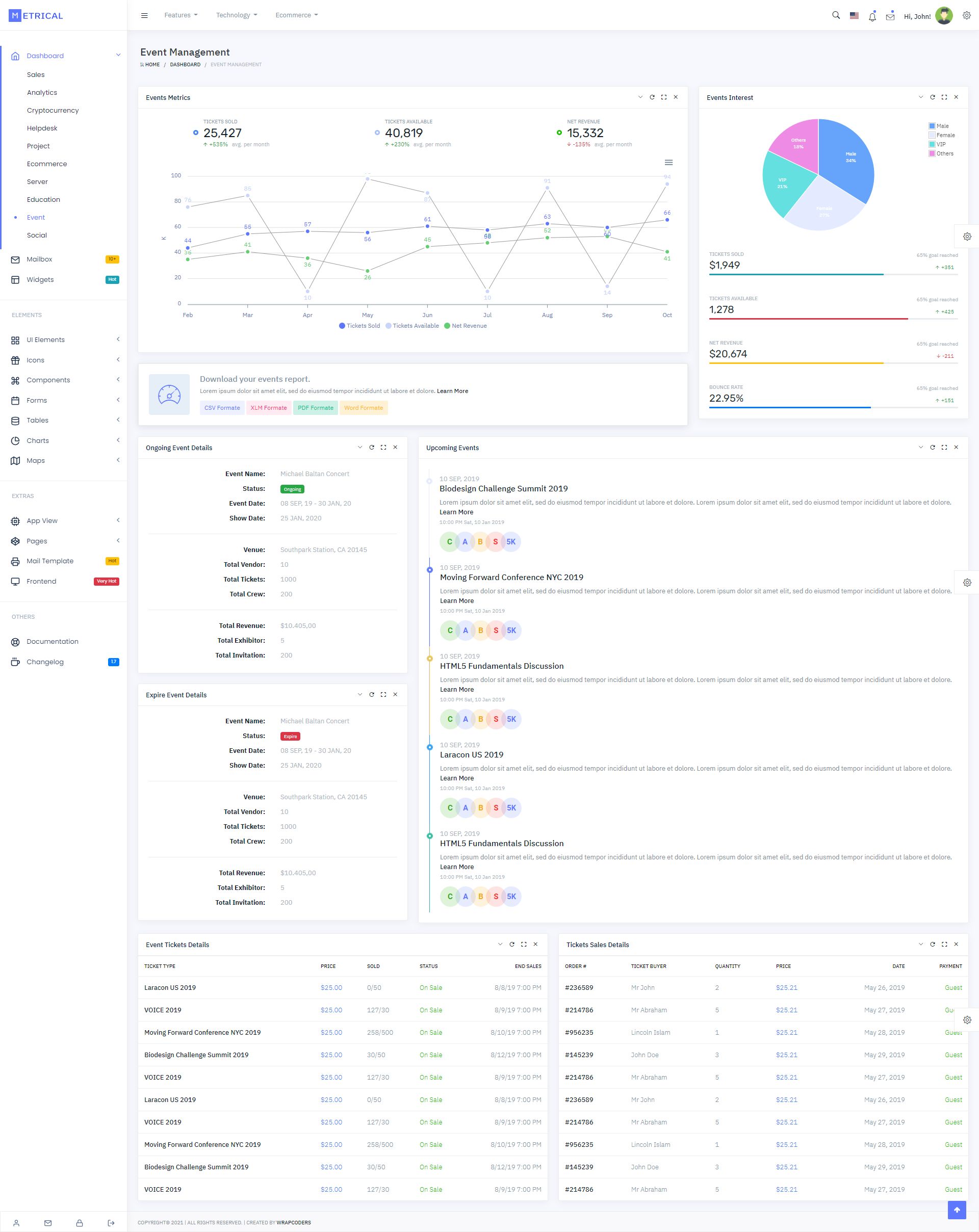The width and height of the screenshot is (979, 1232).
Task: Open the chart hamburger export menu
Action: [668, 163]
